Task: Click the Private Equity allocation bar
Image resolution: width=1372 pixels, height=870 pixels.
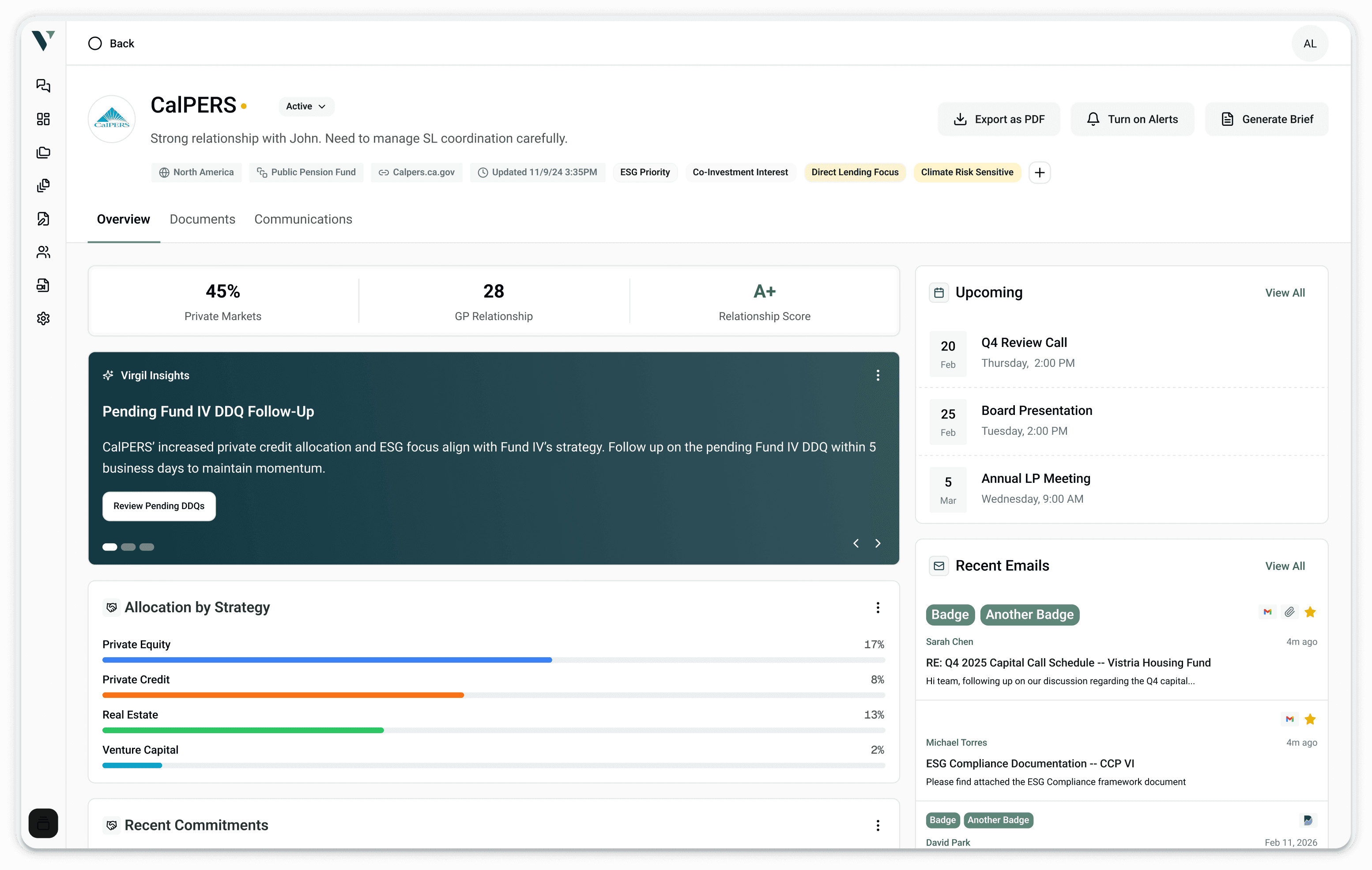Action: [327, 660]
